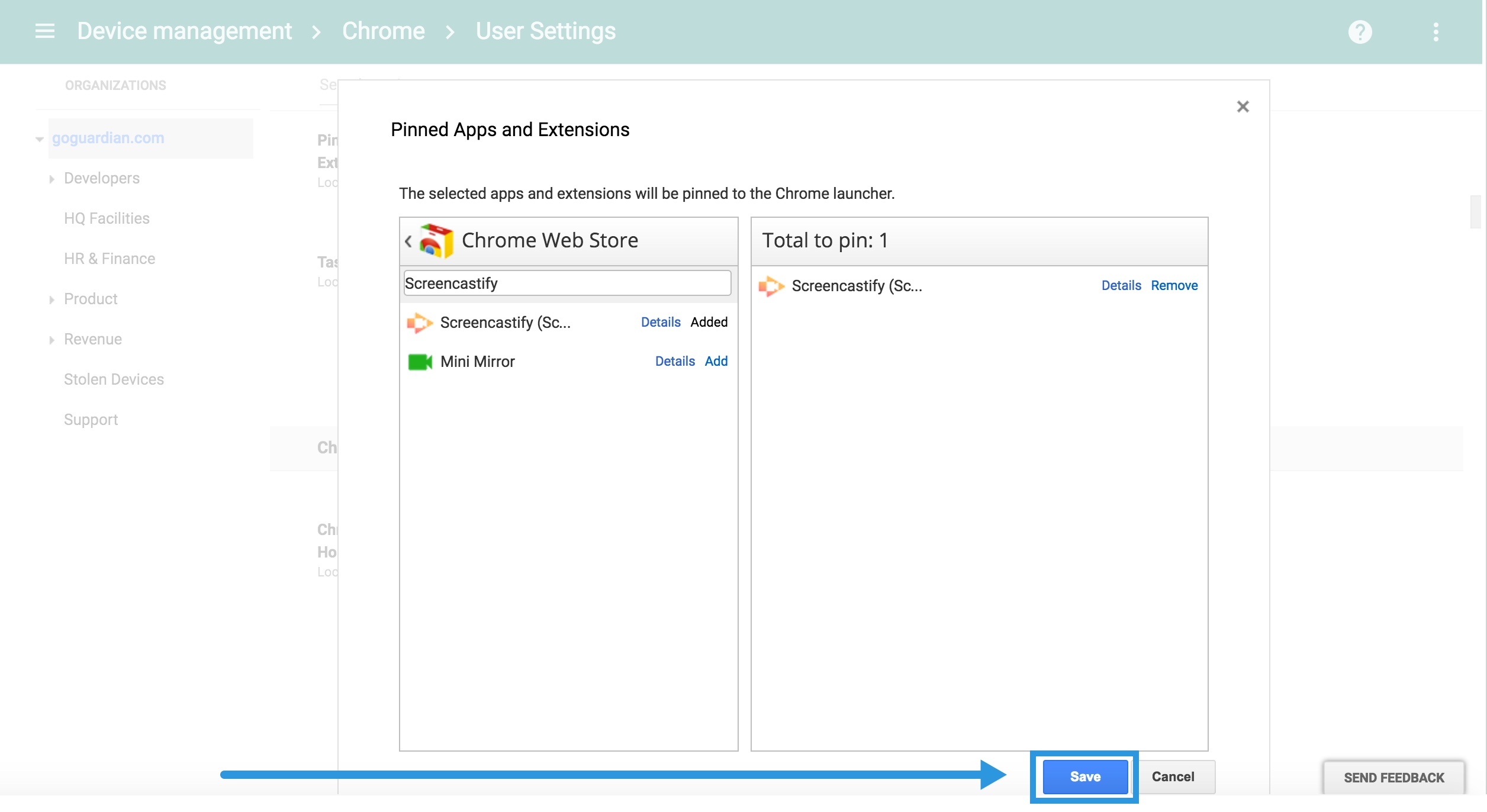Go to Chrome breadcrumb
The width and height of the screenshot is (1487, 812).
(x=383, y=31)
